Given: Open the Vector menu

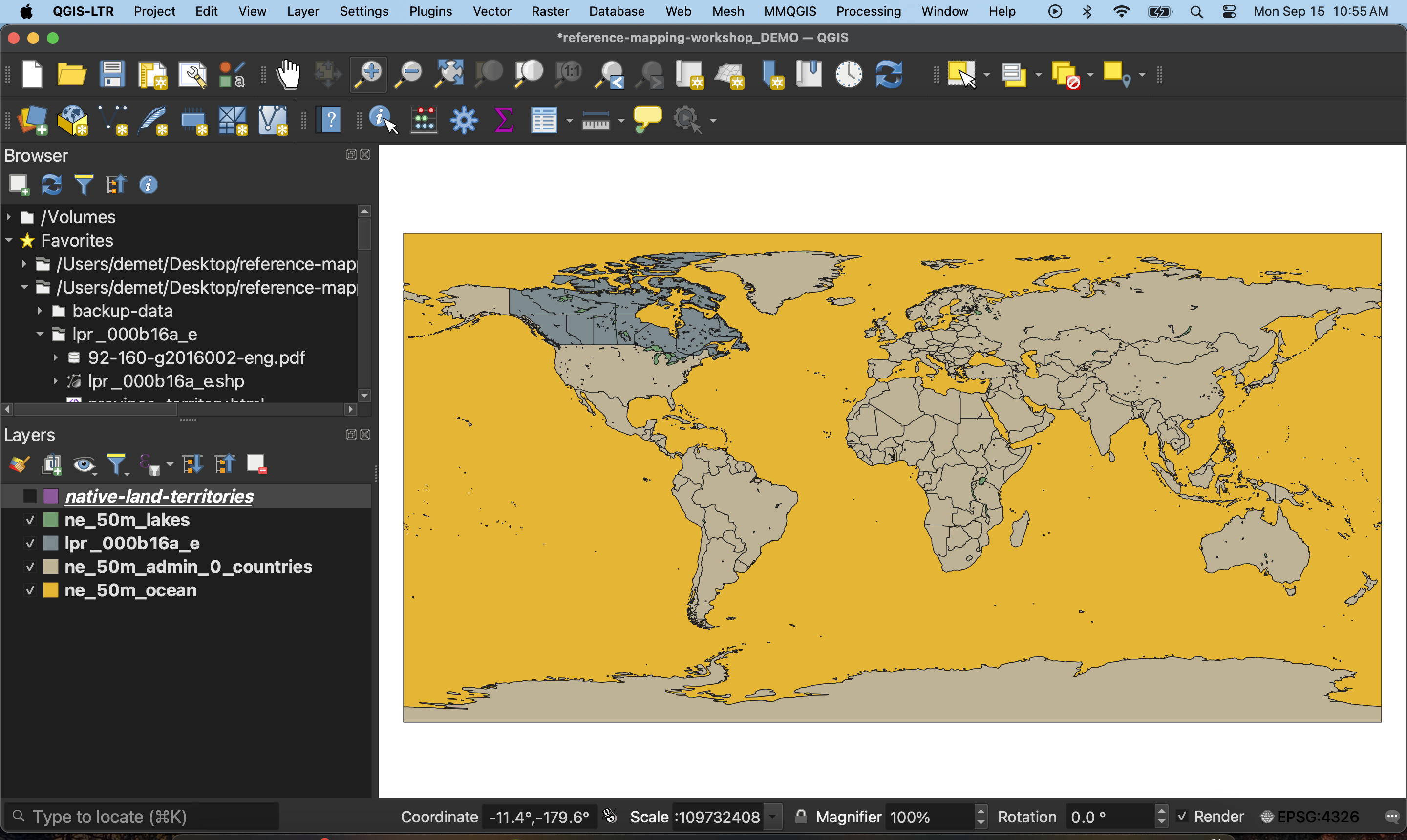Looking at the screenshot, I should (x=491, y=11).
